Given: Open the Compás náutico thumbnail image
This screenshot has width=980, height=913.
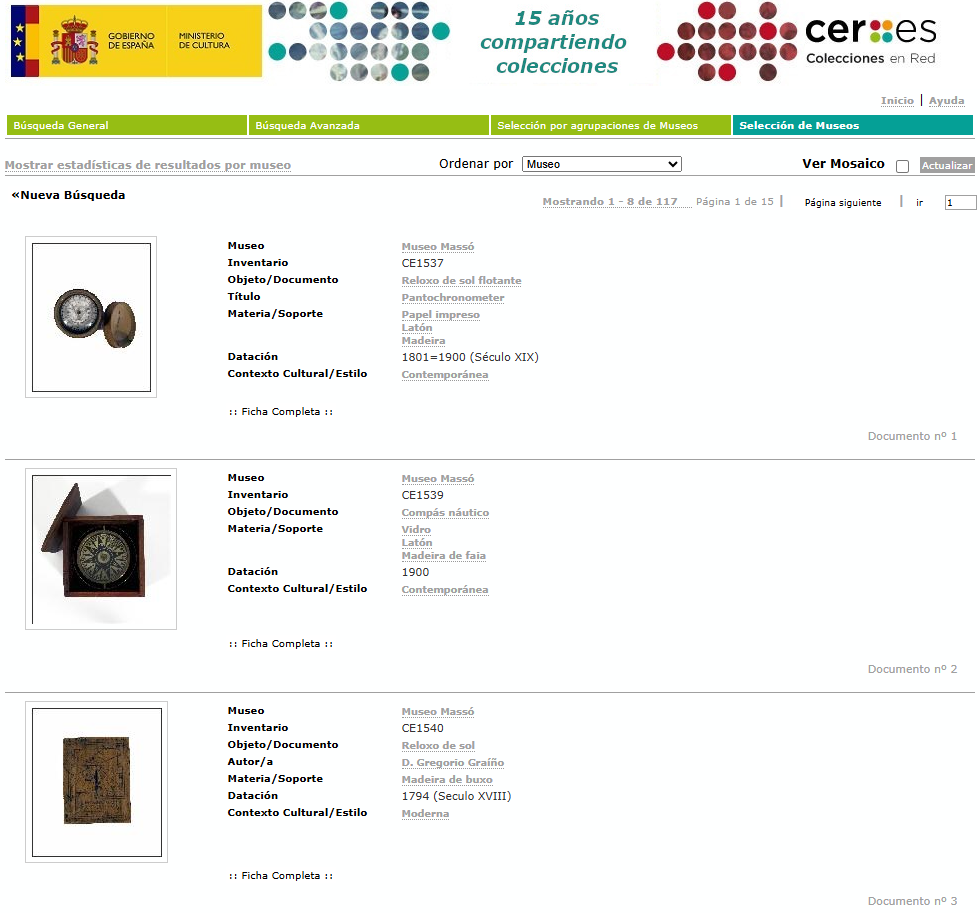Looking at the screenshot, I should tap(100, 548).
